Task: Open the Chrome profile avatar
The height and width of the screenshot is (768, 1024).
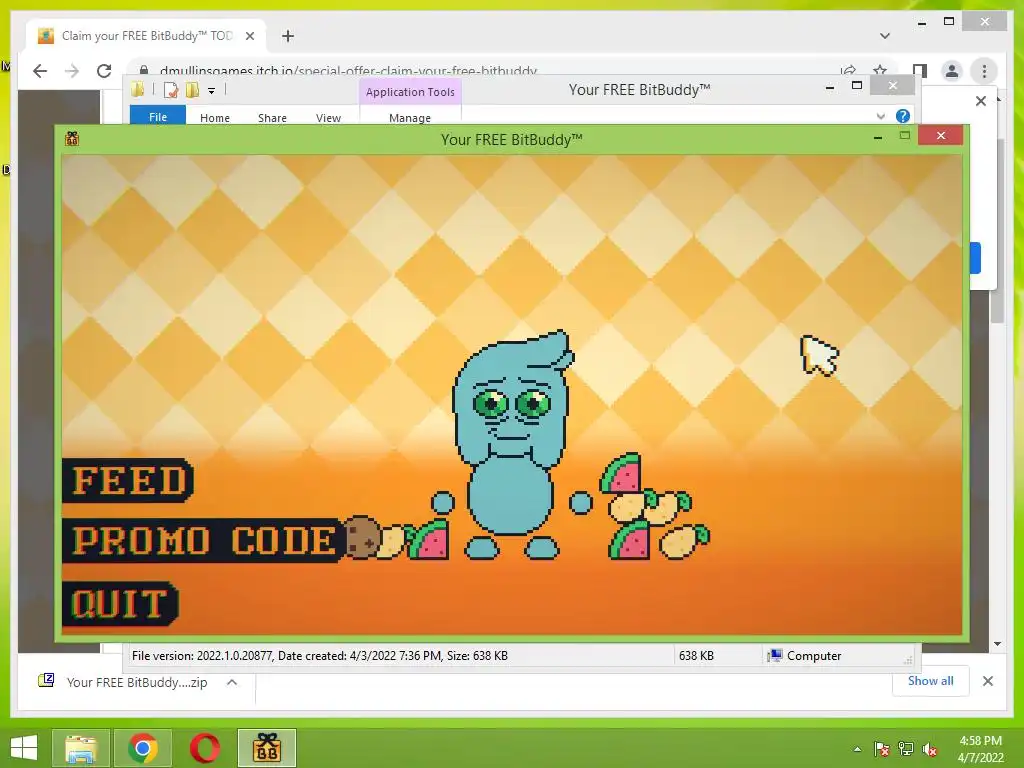Action: pyautogui.click(x=952, y=71)
